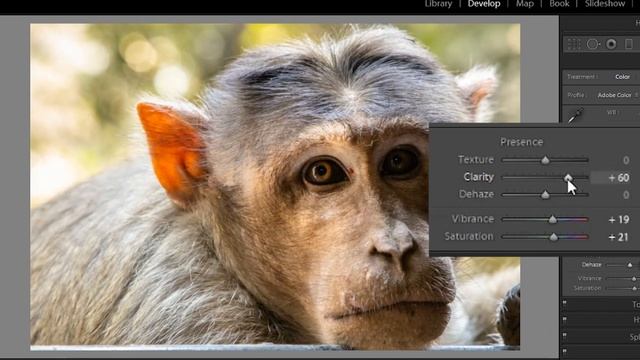Click the Presence section heading

(522, 142)
